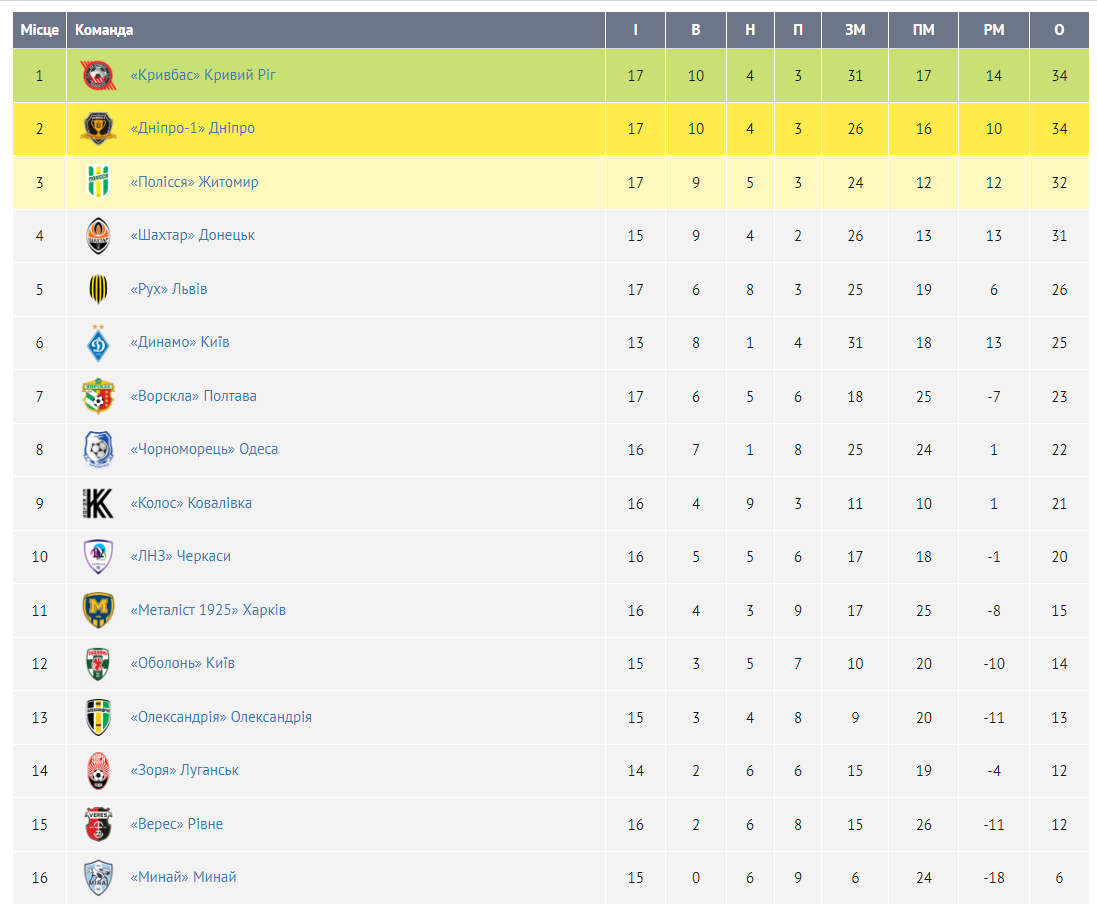Click the Місце column header
Viewport: 1097px width, 910px height.
39,30
